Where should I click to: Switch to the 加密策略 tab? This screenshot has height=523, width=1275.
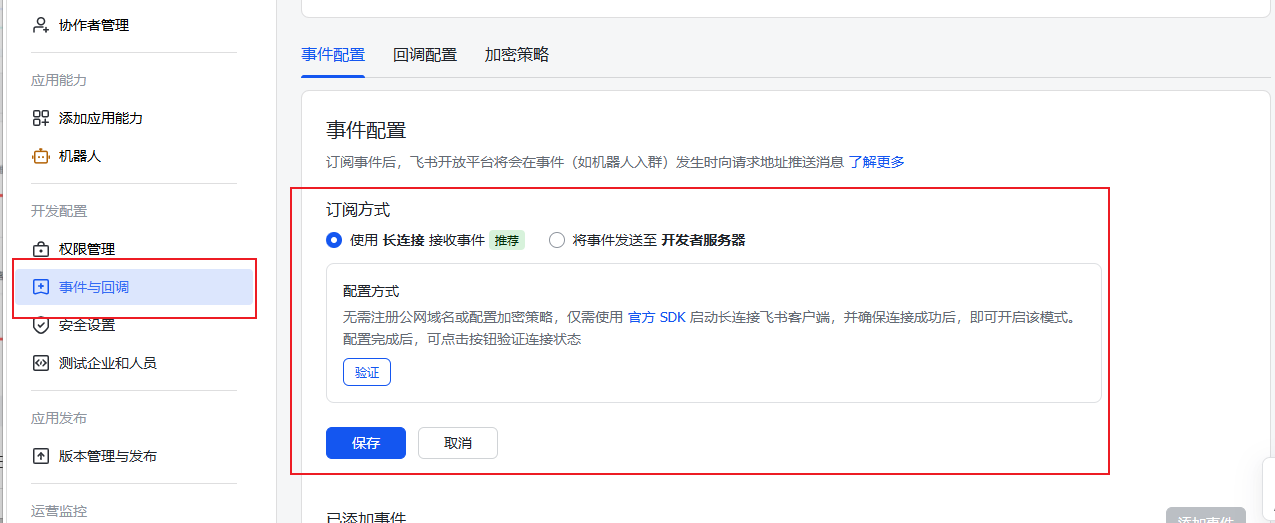tap(517, 55)
